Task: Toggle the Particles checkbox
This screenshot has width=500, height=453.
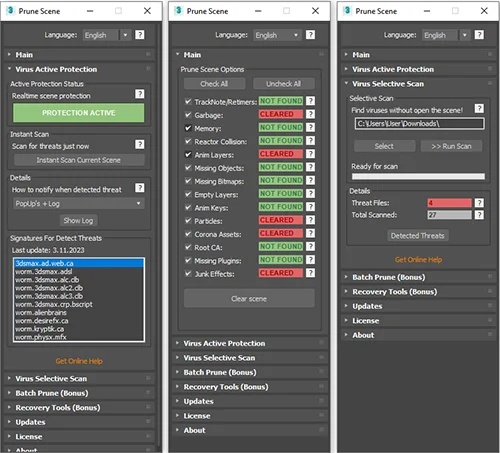Action: (188, 220)
